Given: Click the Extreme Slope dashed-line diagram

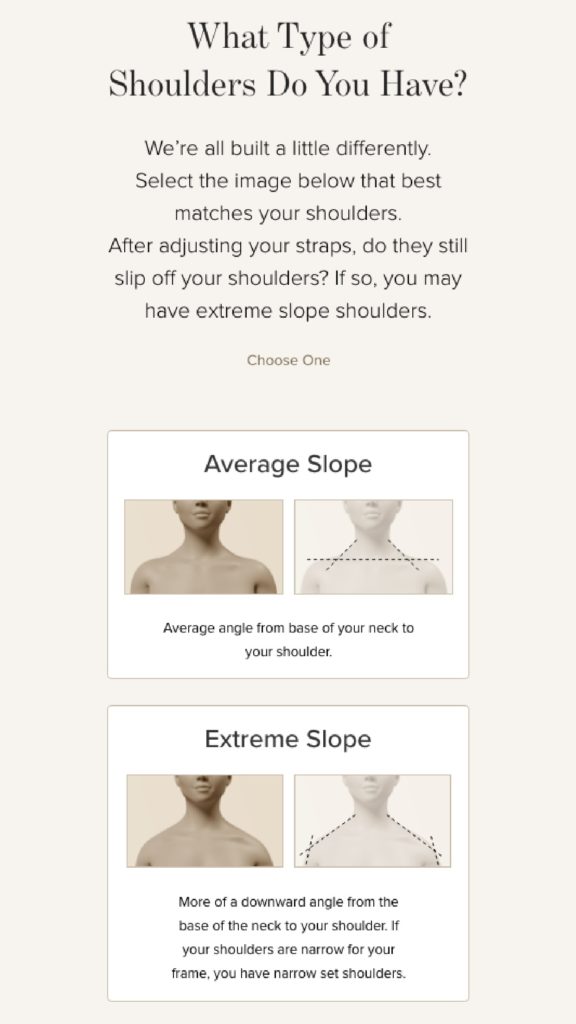Looking at the screenshot, I should (372, 821).
